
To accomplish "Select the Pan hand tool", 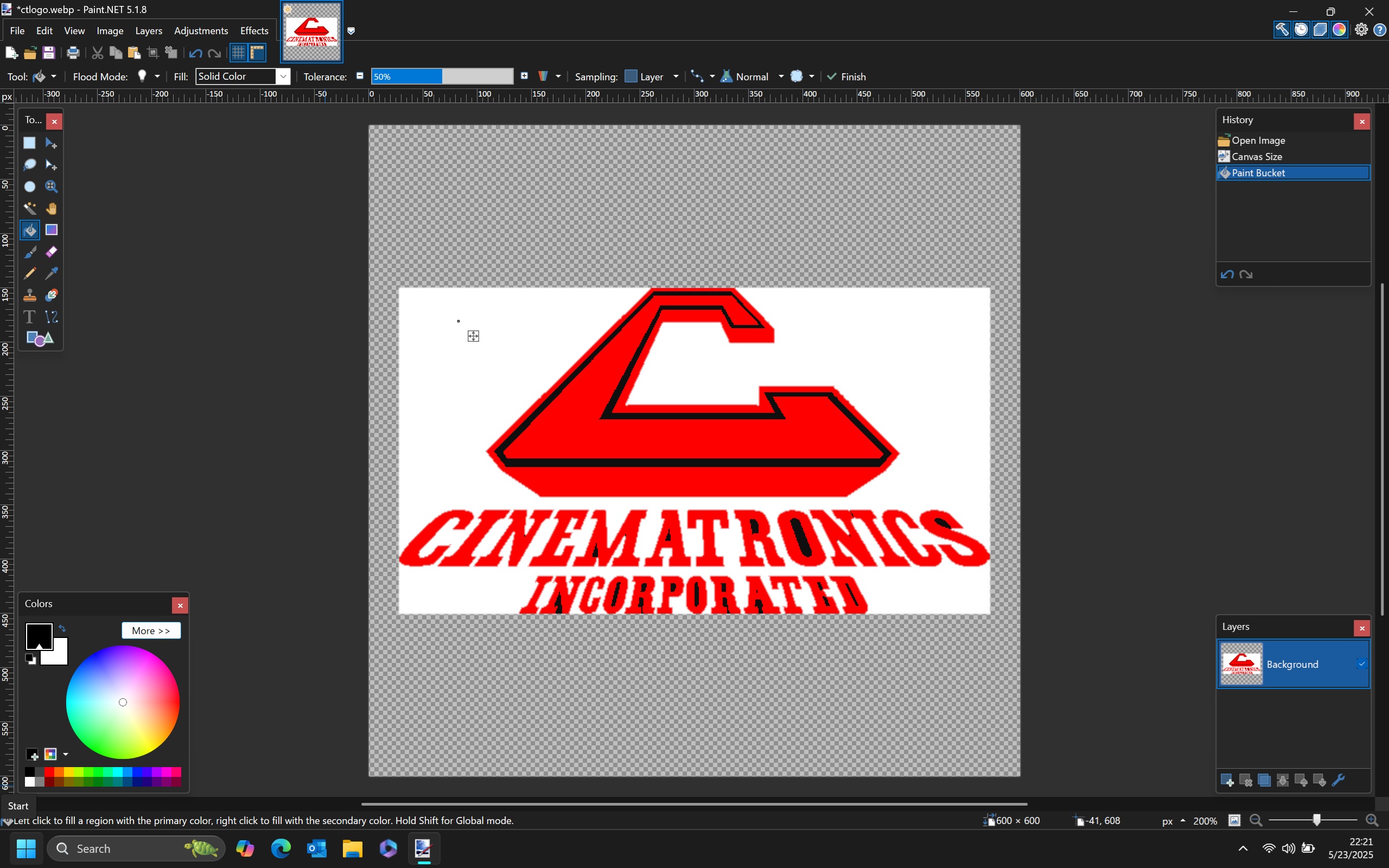I will [x=52, y=208].
